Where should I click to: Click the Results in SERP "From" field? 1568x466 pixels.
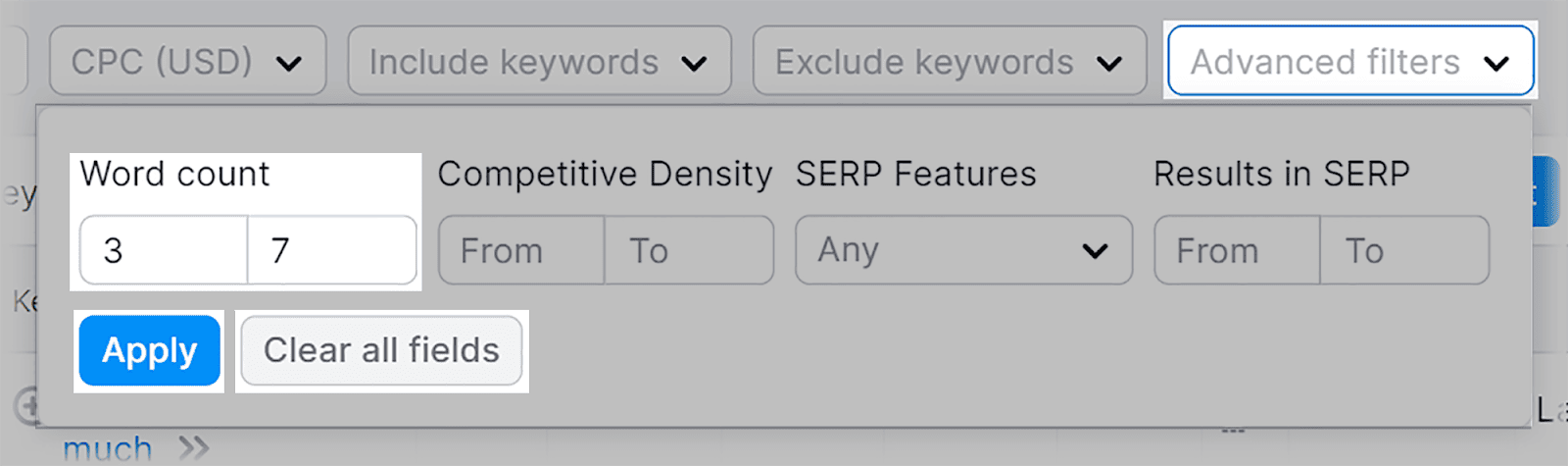(1237, 251)
